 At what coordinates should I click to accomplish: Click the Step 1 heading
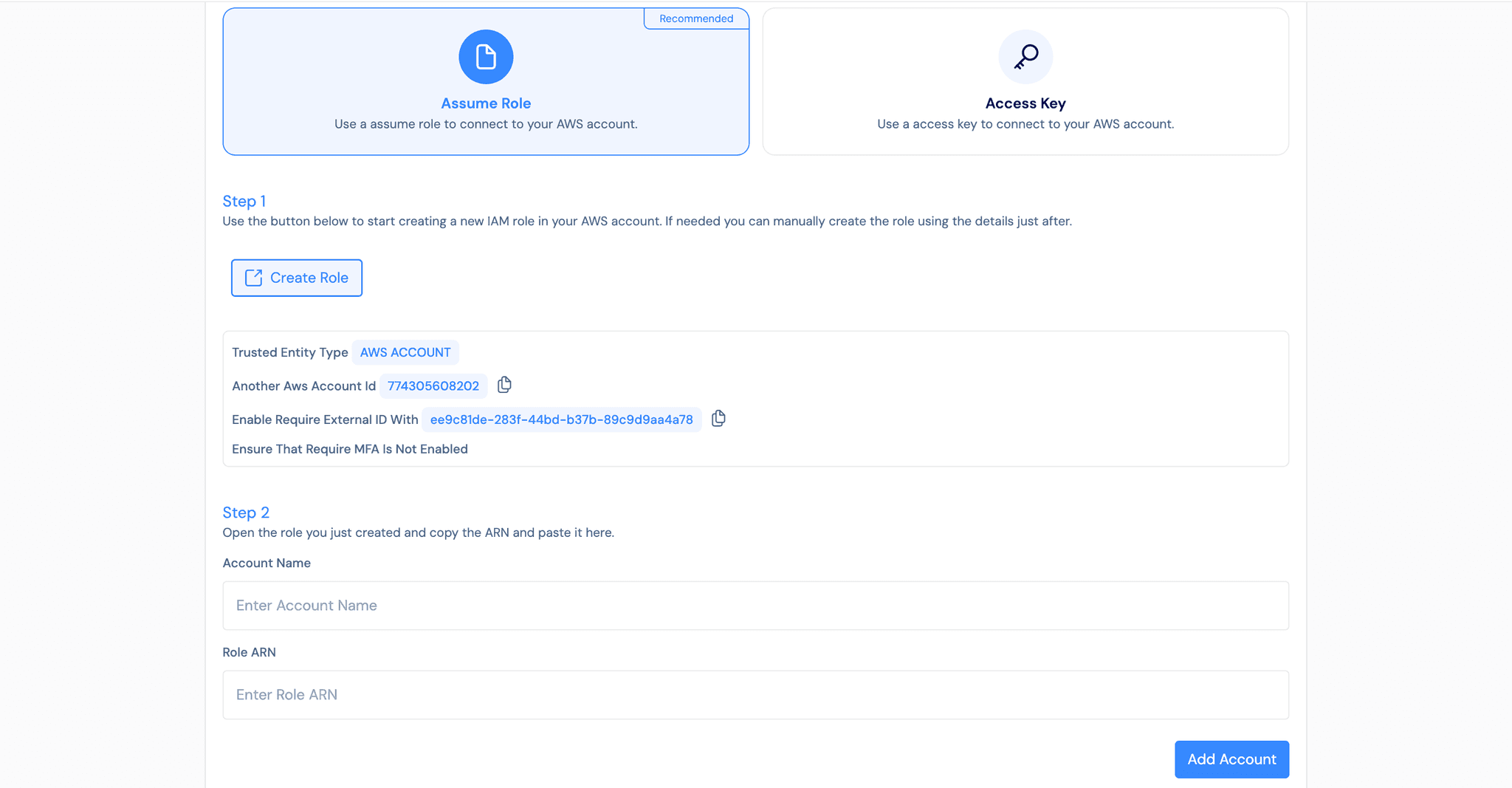tap(244, 201)
